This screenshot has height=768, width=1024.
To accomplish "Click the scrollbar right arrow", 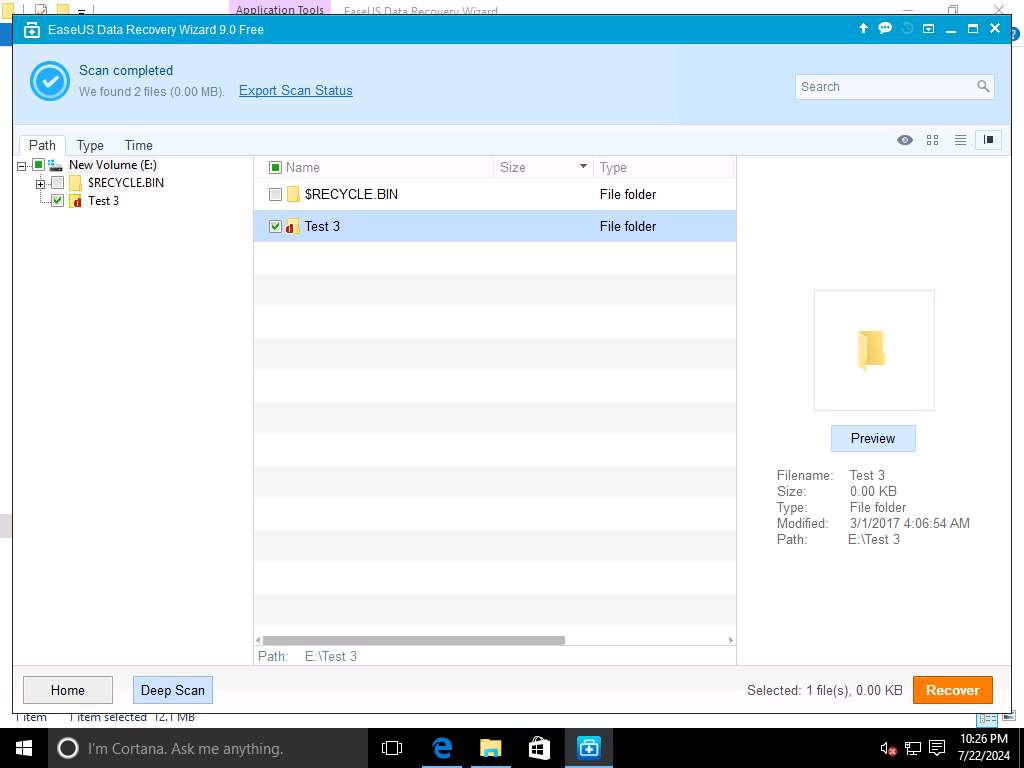I will pos(730,640).
